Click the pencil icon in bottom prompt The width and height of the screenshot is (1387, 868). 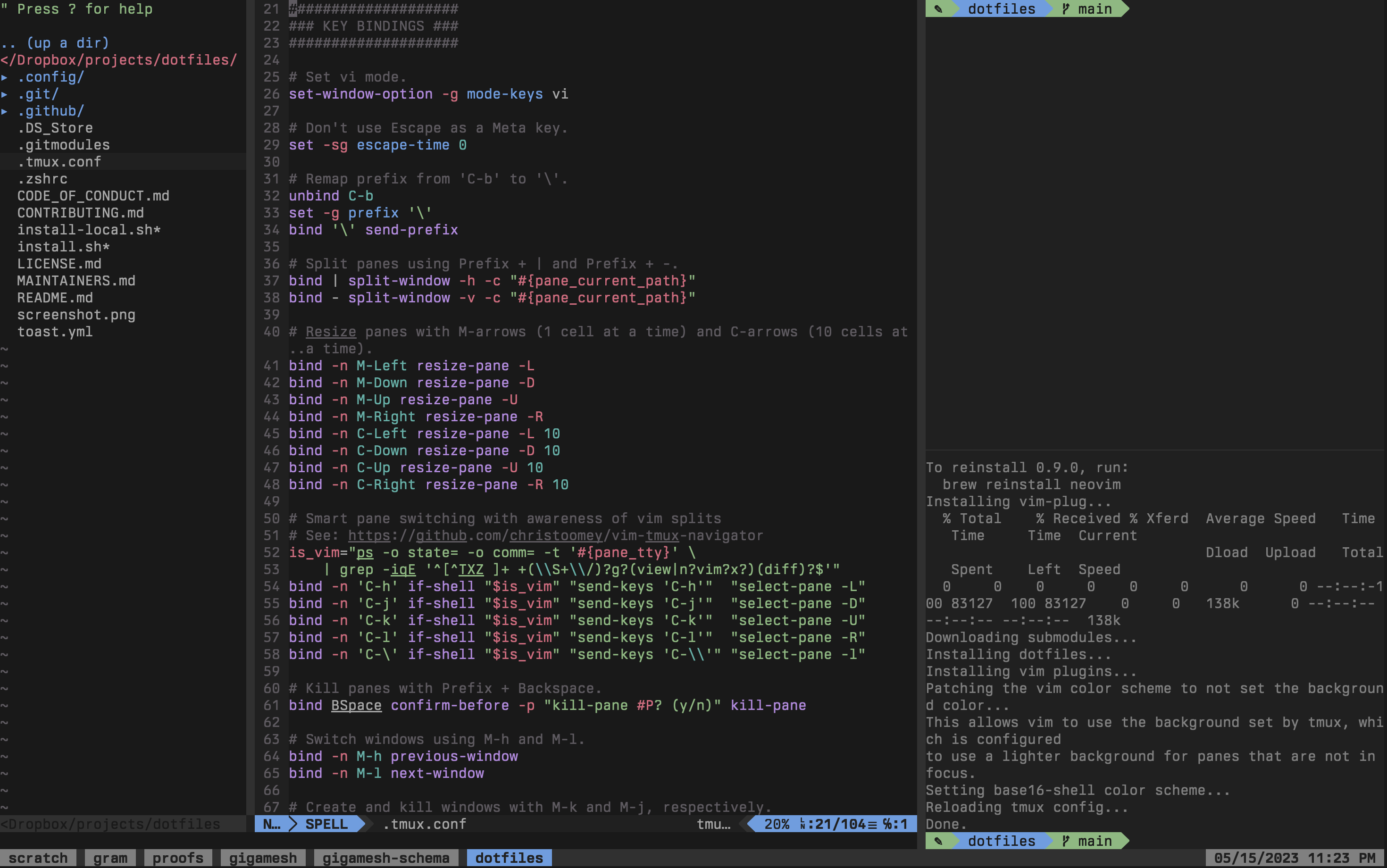(938, 841)
